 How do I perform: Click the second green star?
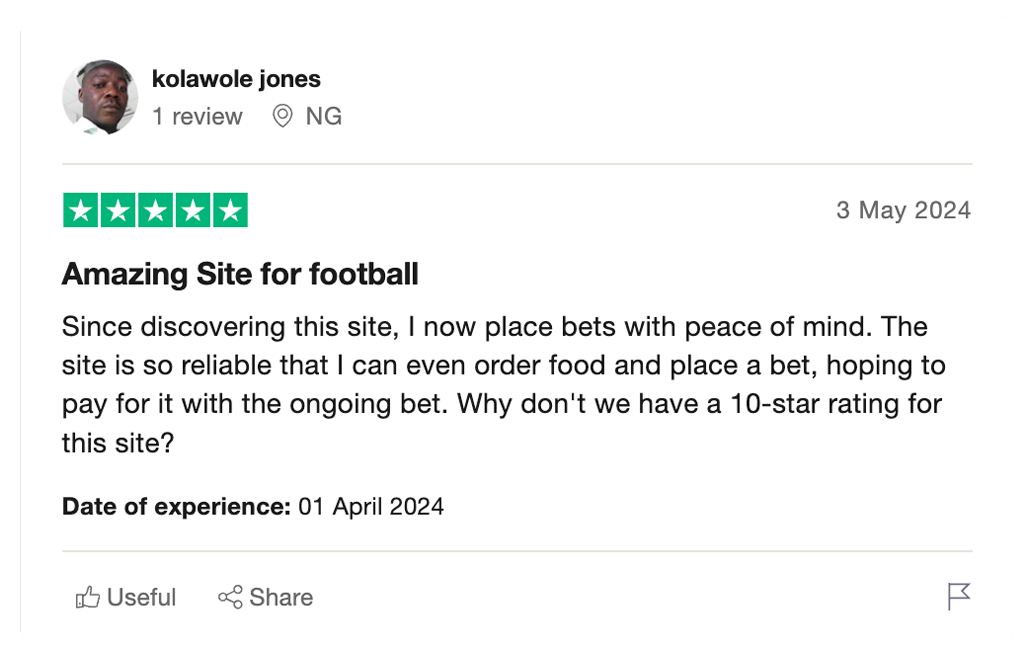[x=119, y=210]
